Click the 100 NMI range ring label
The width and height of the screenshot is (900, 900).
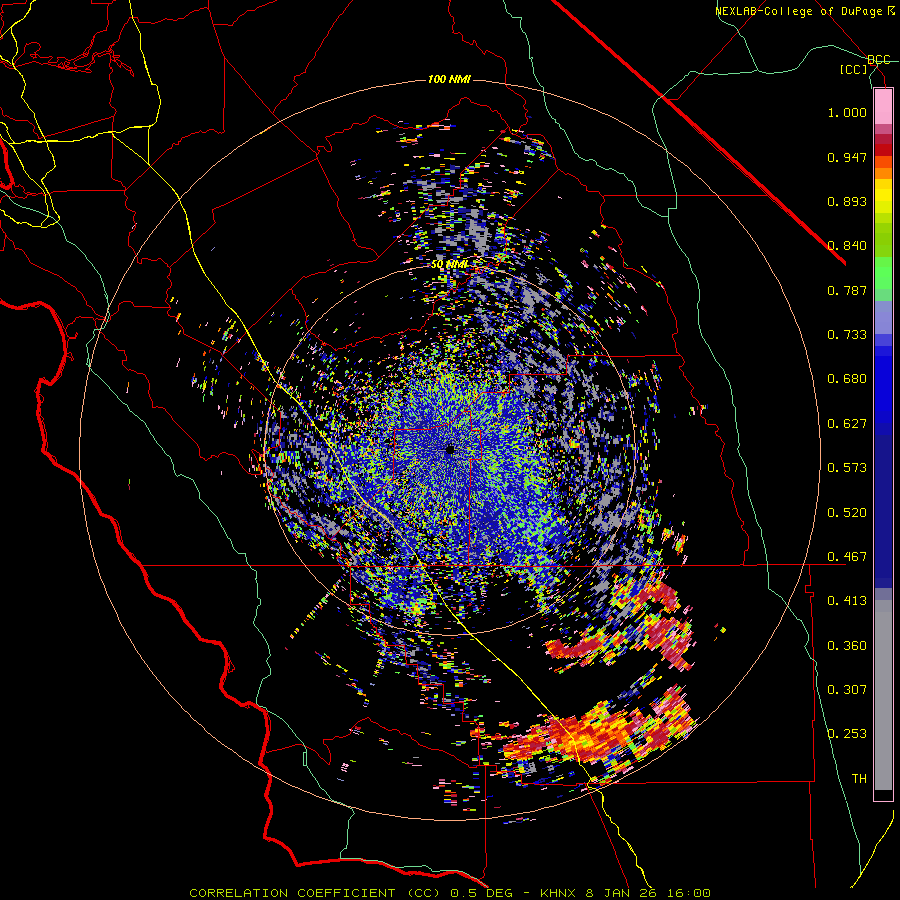coord(449,79)
